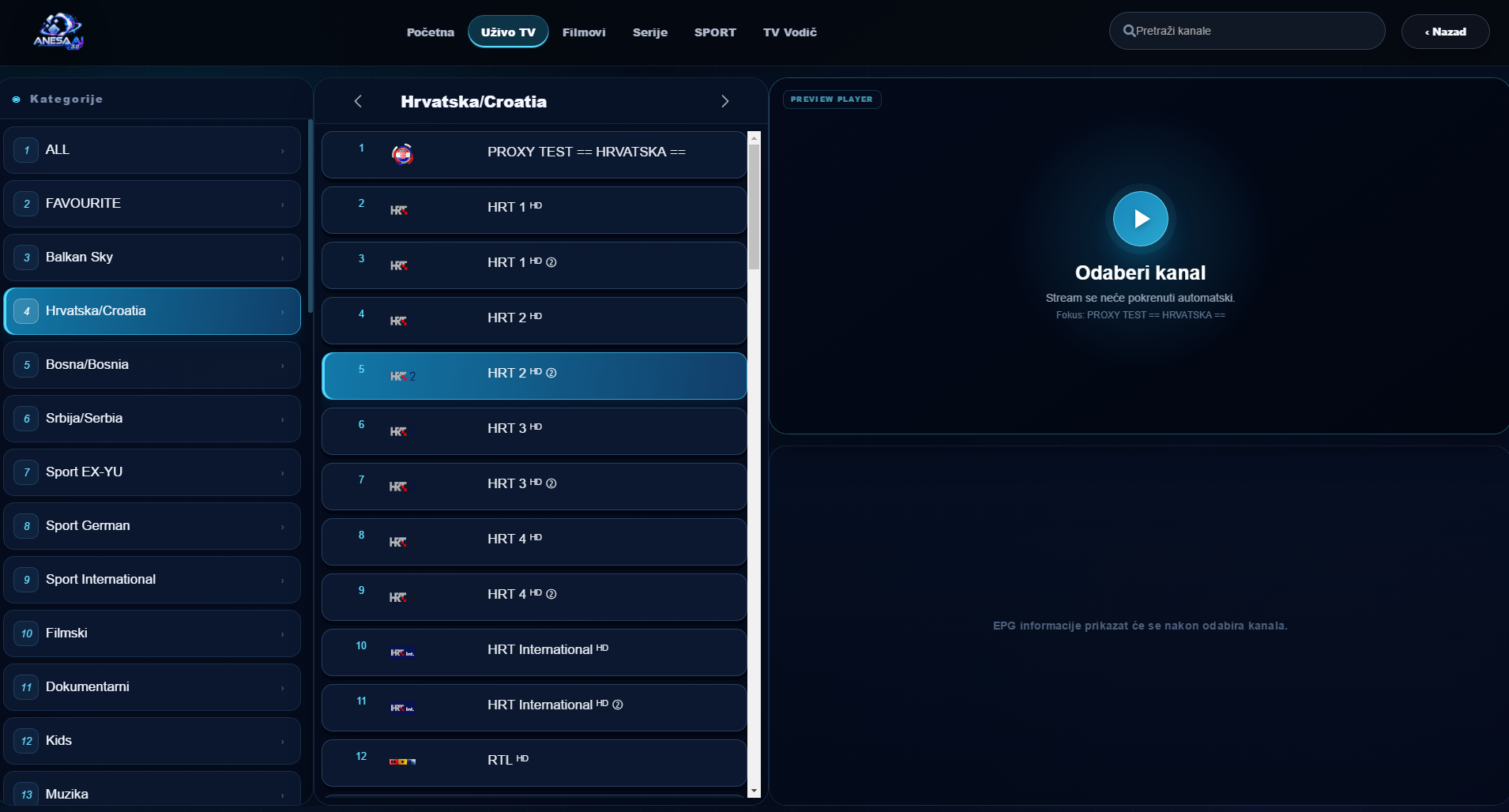1509x812 pixels.
Task: Click the HRT logo in channel row 4
Action: point(399,321)
